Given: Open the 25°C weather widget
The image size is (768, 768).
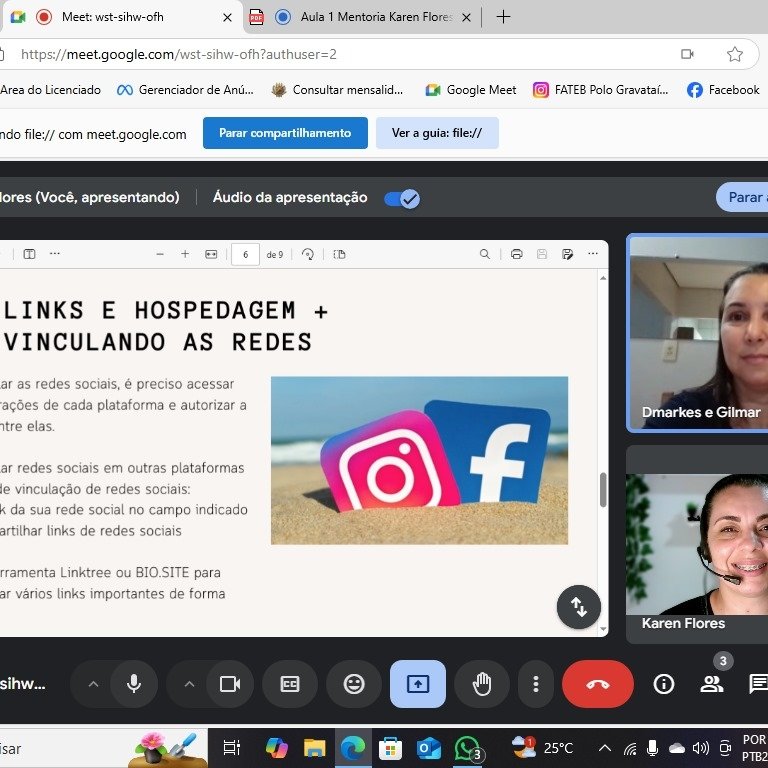Looking at the screenshot, I should [542, 748].
